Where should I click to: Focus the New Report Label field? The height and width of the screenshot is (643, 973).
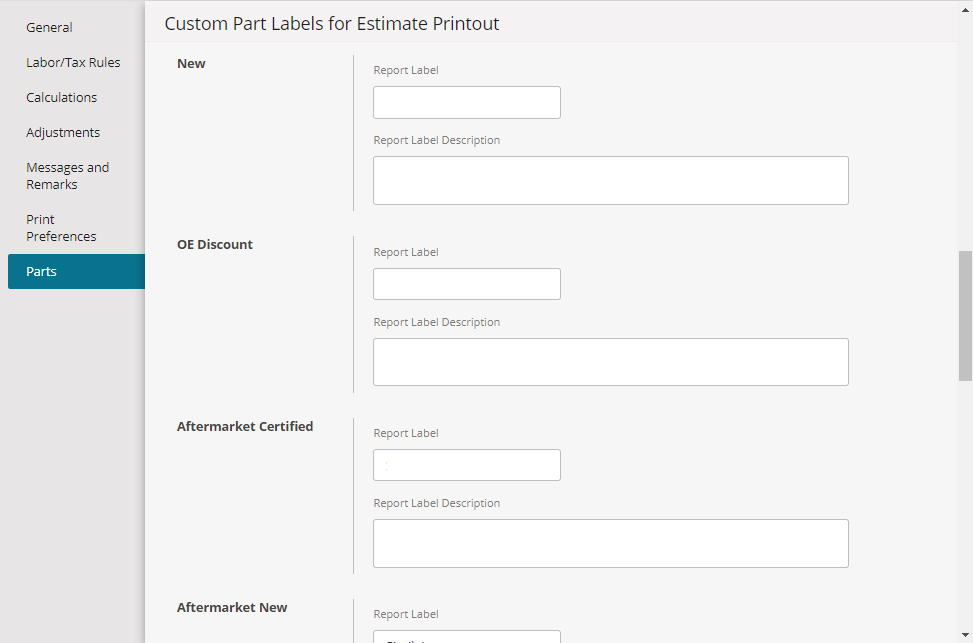click(467, 102)
